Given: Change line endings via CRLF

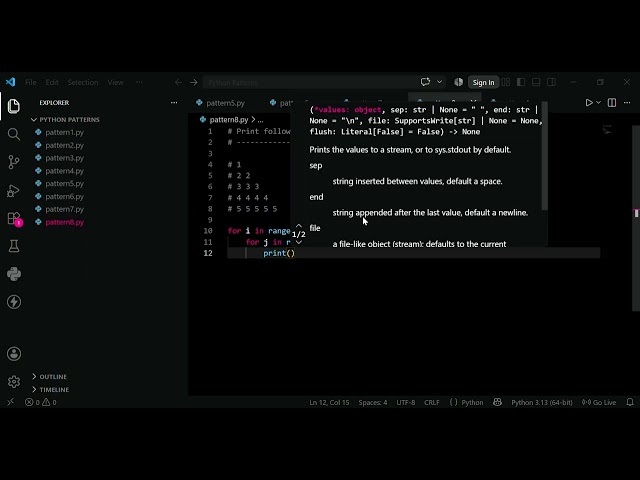Looking at the screenshot, I should click(x=432, y=402).
